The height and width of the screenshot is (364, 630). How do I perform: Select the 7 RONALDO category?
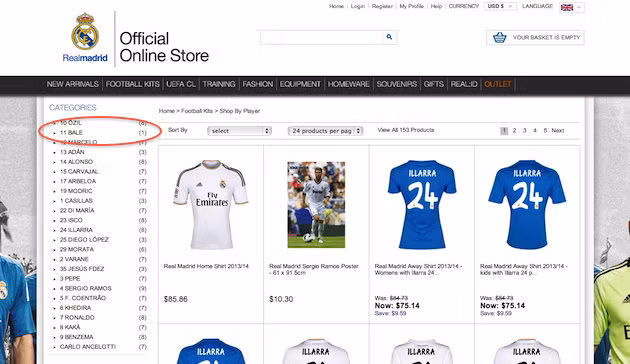(x=77, y=317)
